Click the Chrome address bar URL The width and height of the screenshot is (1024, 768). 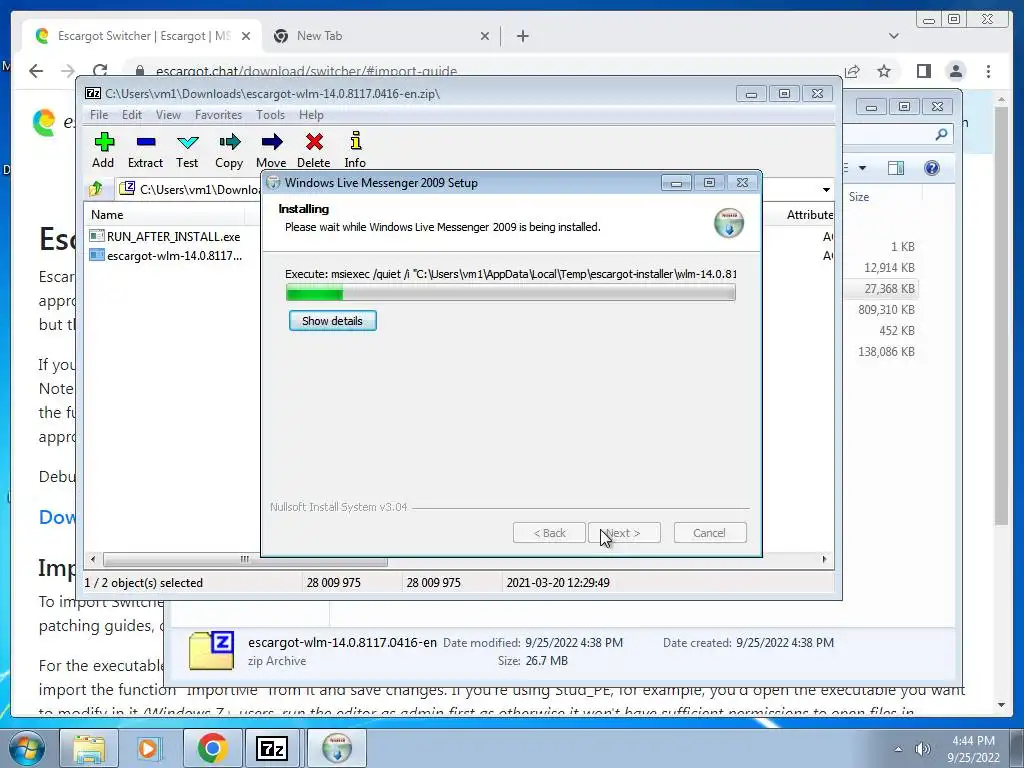[x=307, y=71]
